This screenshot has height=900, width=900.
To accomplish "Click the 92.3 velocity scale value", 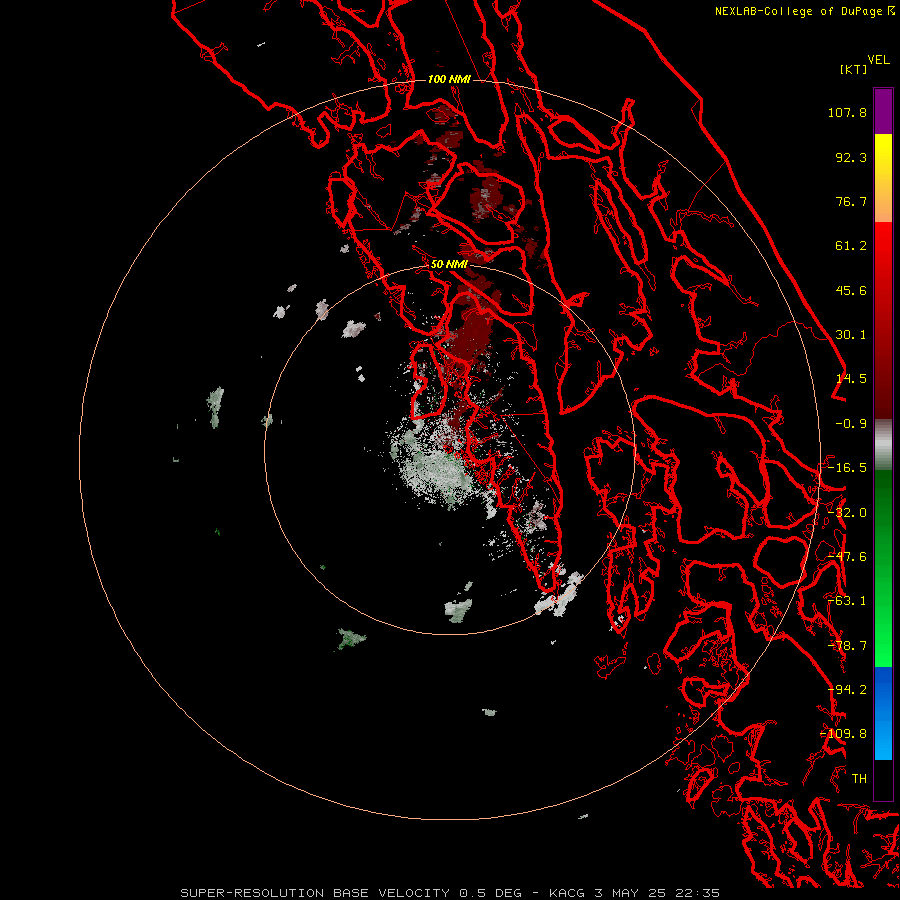I will pyautogui.click(x=851, y=157).
